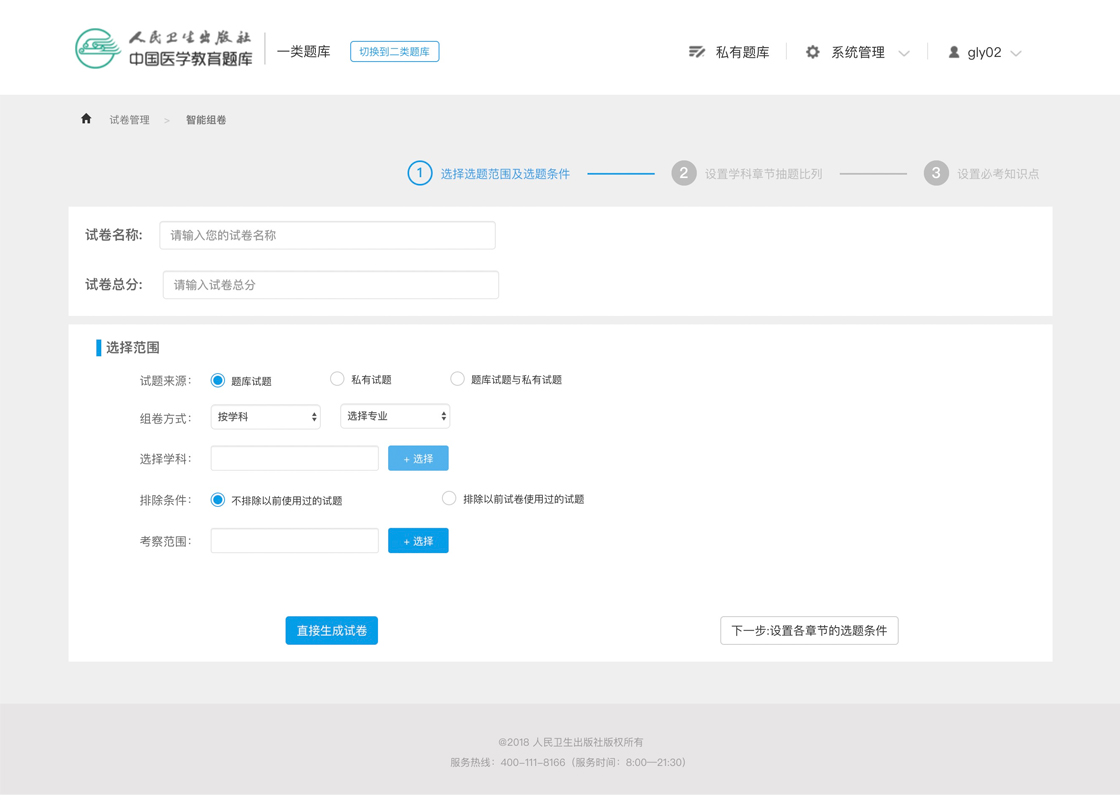Click the user avatar icon

click(954, 52)
